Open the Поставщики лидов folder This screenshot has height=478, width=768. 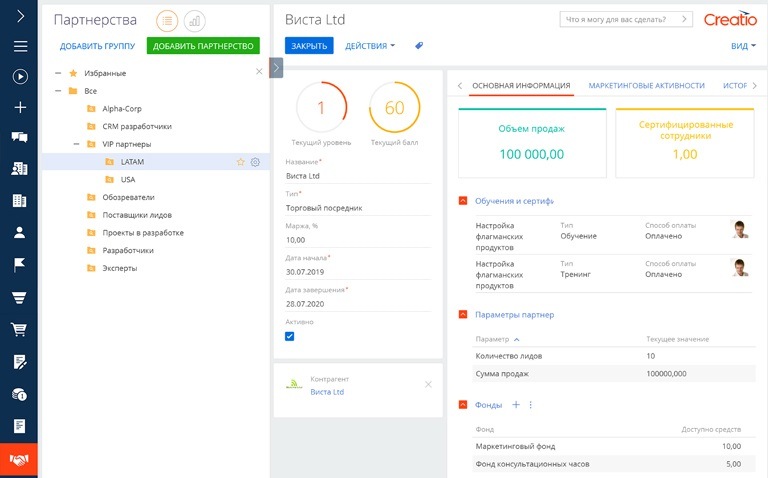[137, 215]
